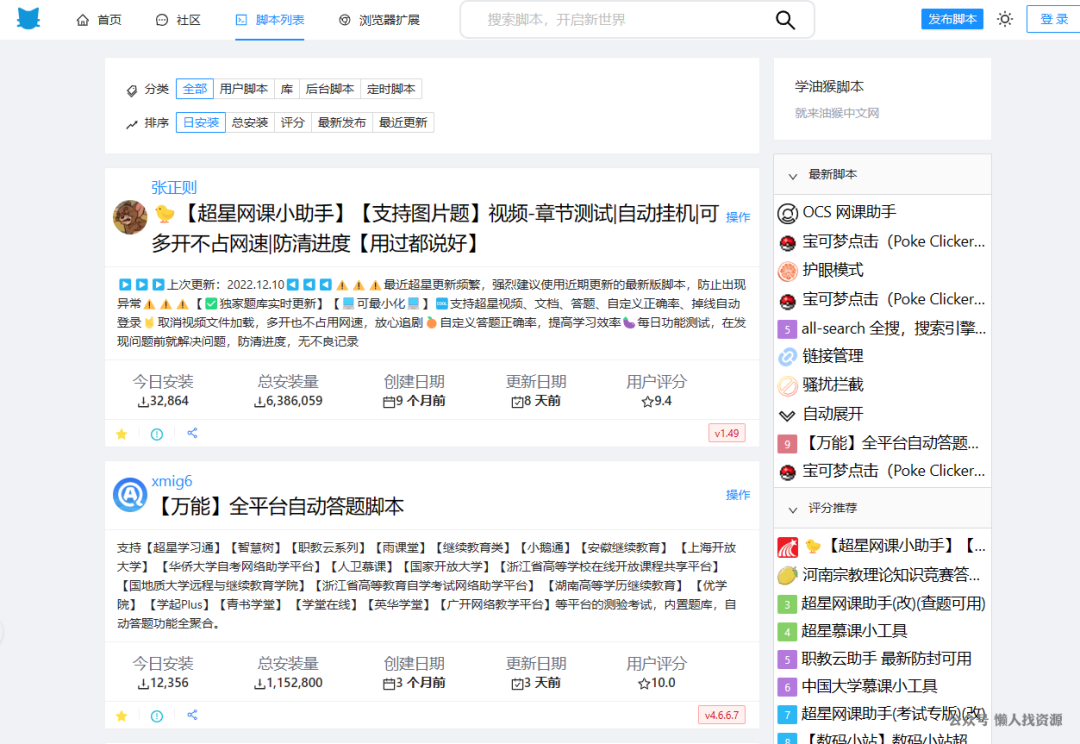The height and width of the screenshot is (744, 1080).
Task: Open 【万能】全平台自动答题脚本 title
Action: coord(278,506)
